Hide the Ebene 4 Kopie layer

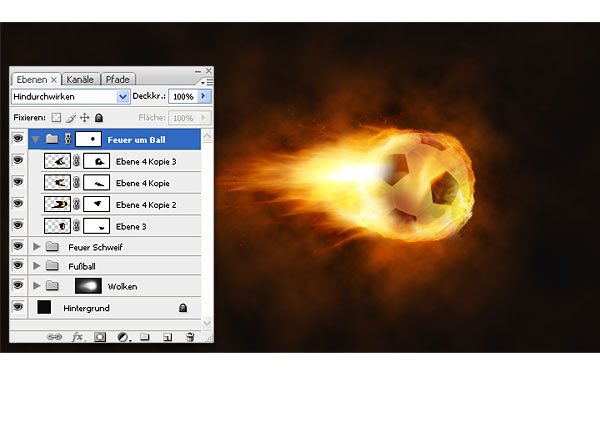pos(18,182)
